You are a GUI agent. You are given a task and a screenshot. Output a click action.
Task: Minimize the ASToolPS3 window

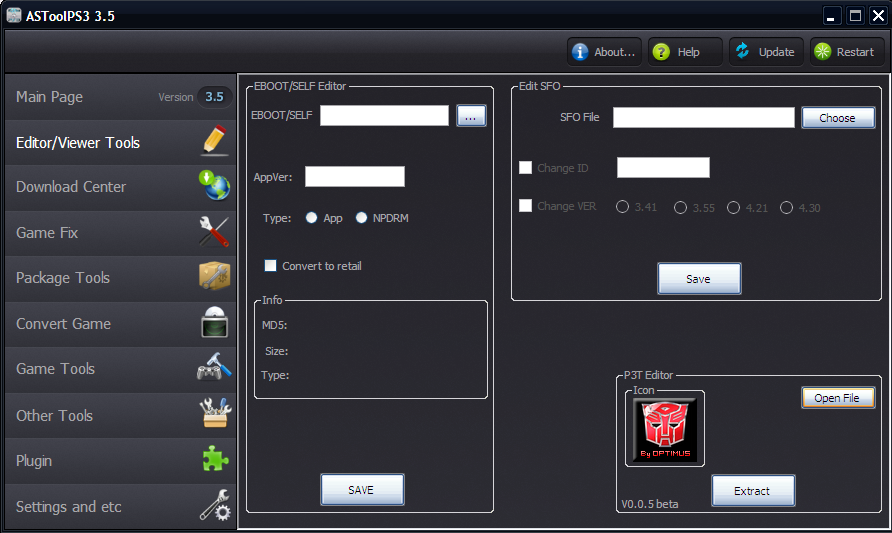pyautogui.click(x=831, y=16)
